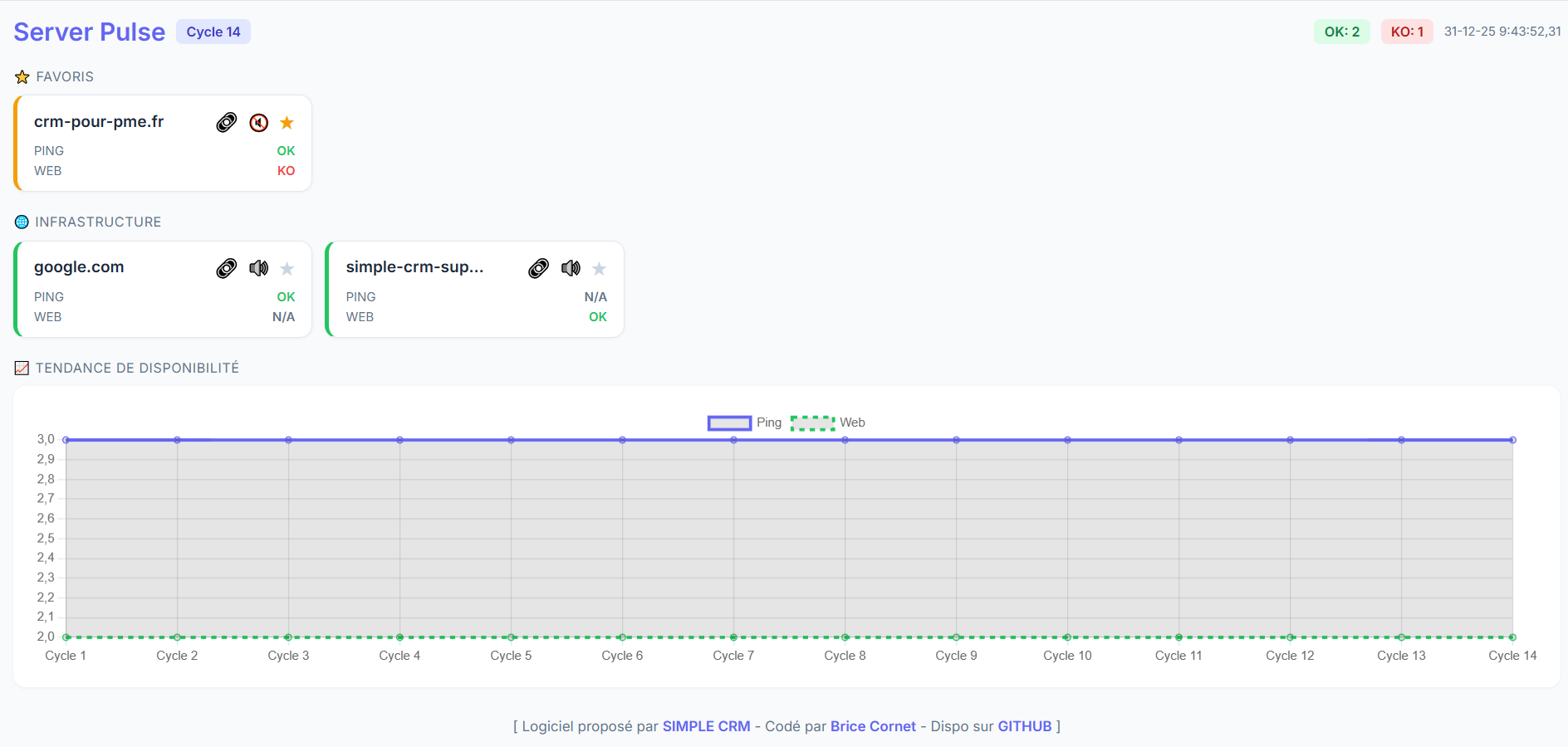Open the link icon on crm-pour-pme.fr card
This screenshot has width=1568, height=747.
pos(226,122)
